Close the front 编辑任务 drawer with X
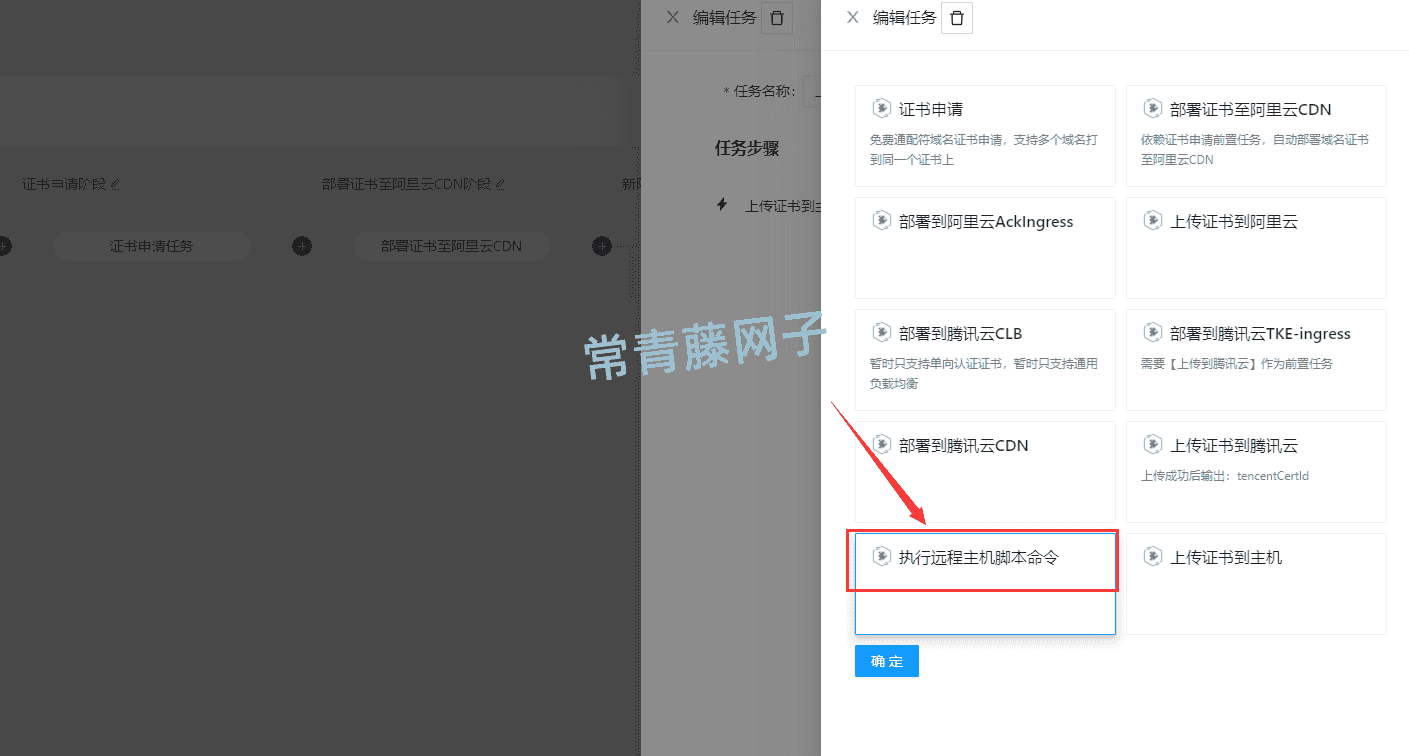The width and height of the screenshot is (1409, 756). click(x=852, y=17)
